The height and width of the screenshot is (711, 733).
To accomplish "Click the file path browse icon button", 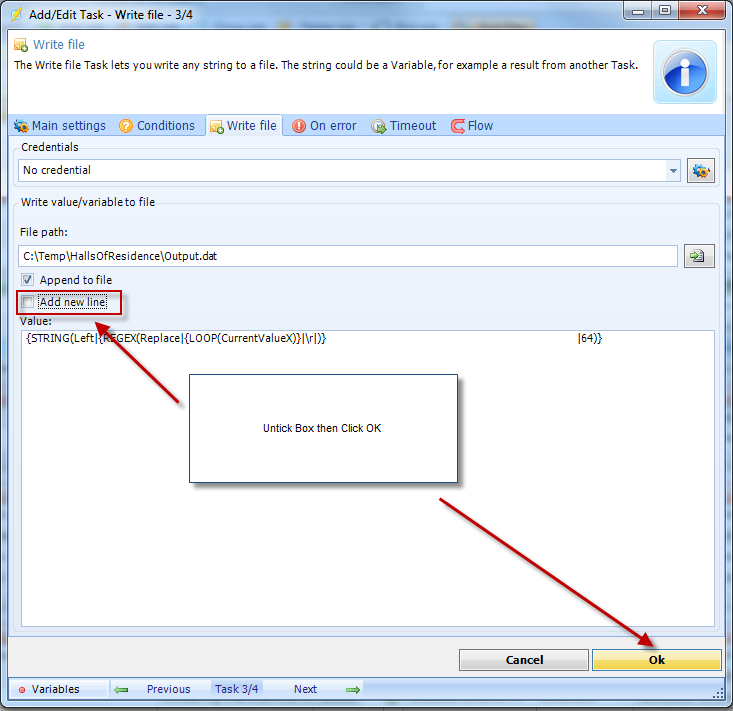I will point(699,256).
